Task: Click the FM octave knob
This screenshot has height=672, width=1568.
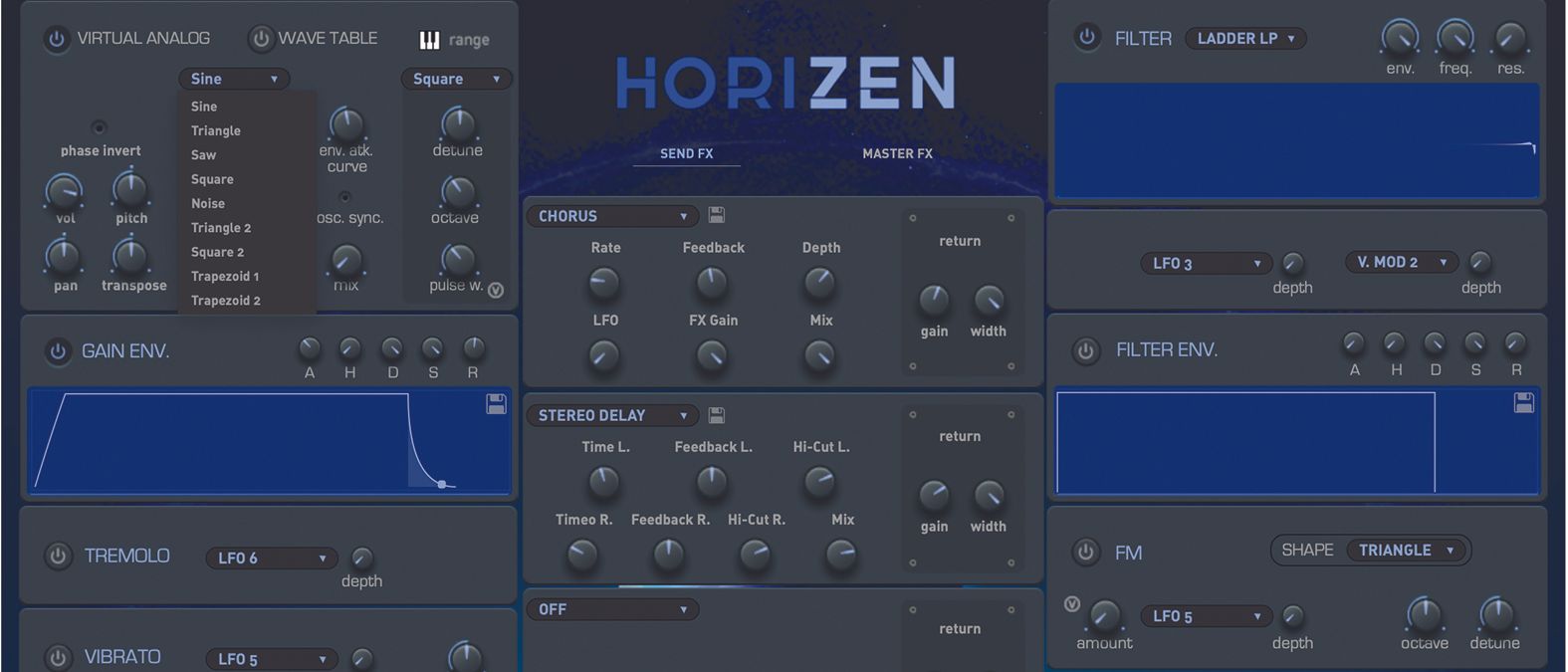Action: 1424,614
